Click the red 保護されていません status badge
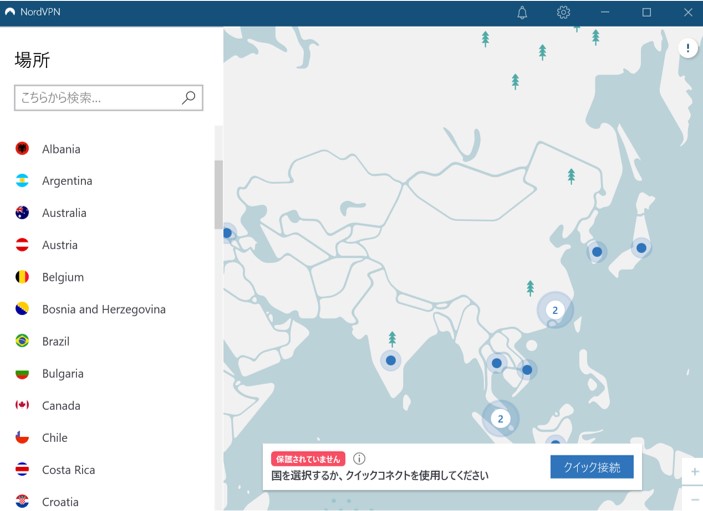 tap(307, 458)
